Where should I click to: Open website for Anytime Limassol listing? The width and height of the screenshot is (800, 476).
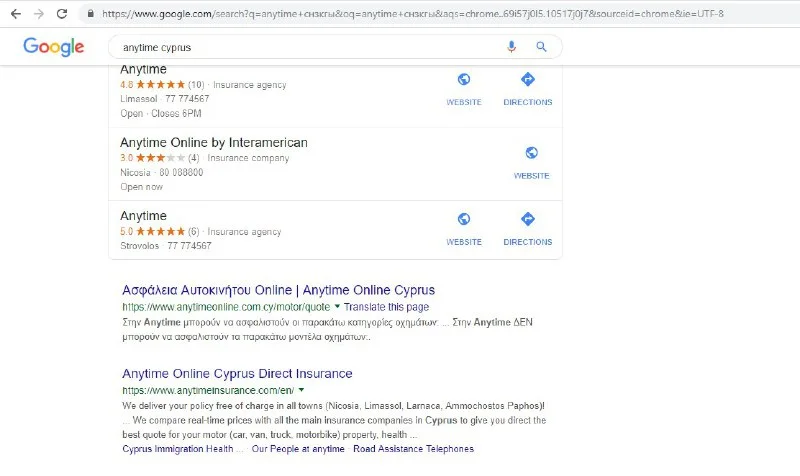pyautogui.click(x=463, y=88)
